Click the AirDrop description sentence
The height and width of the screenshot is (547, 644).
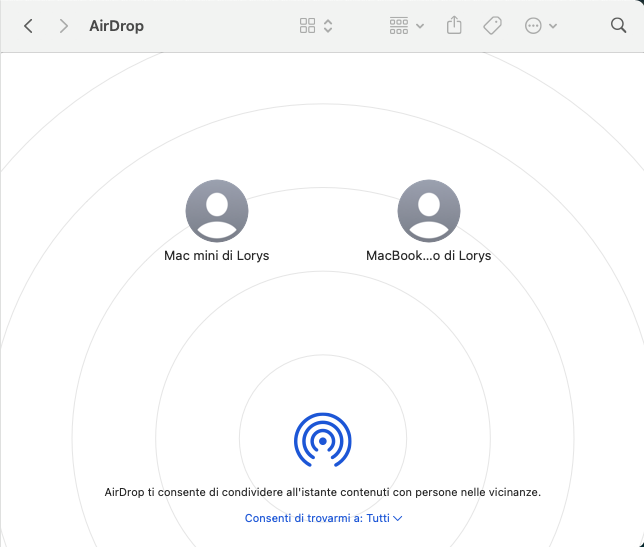[323, 492]
